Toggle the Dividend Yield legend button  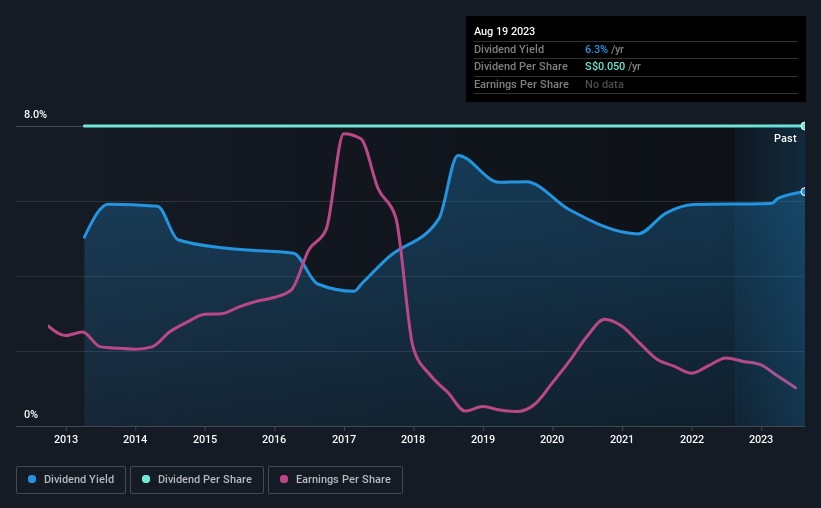point(71,480)
